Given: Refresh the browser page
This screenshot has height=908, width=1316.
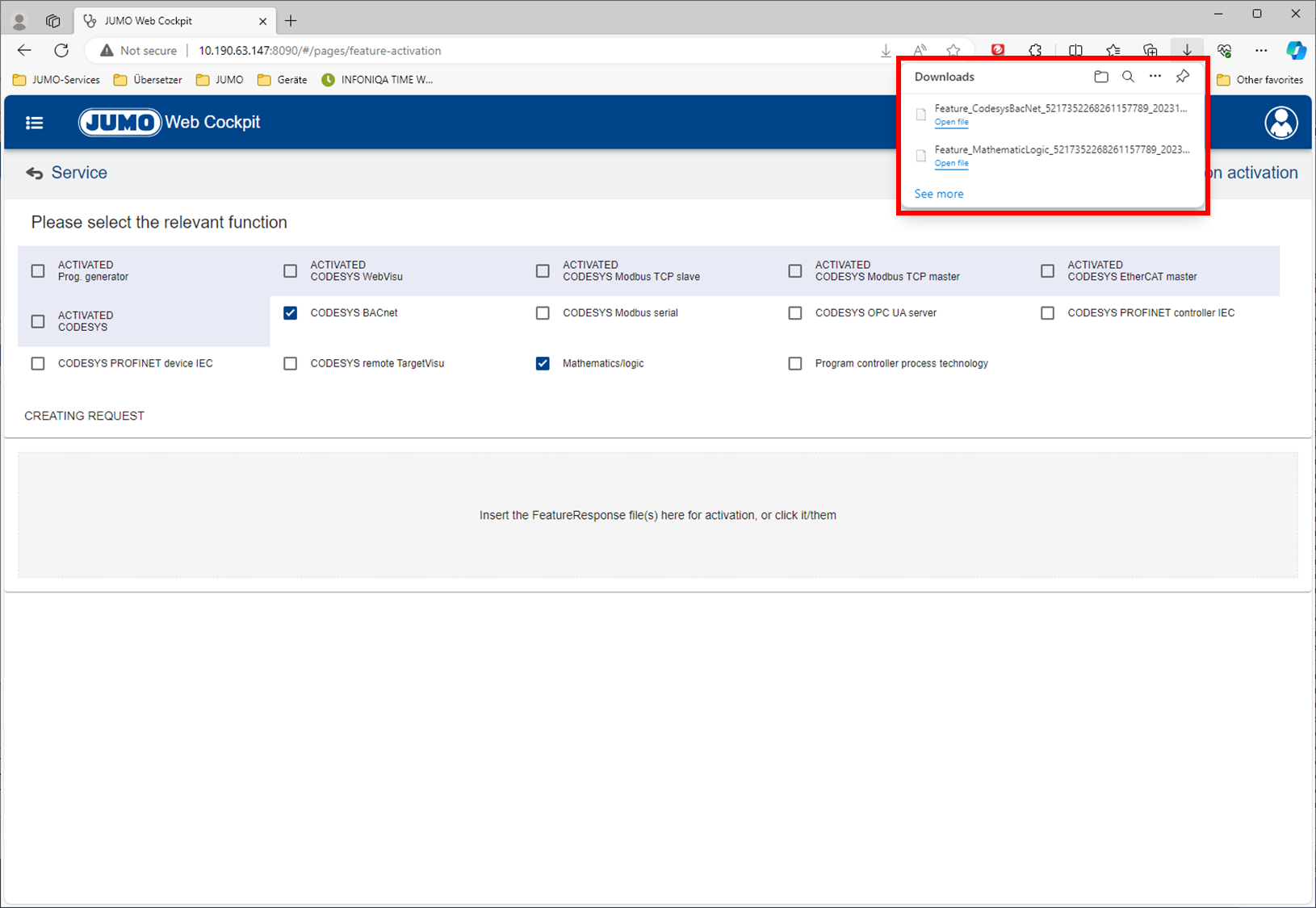Looking at the screenshot, I should coord(61,50).
